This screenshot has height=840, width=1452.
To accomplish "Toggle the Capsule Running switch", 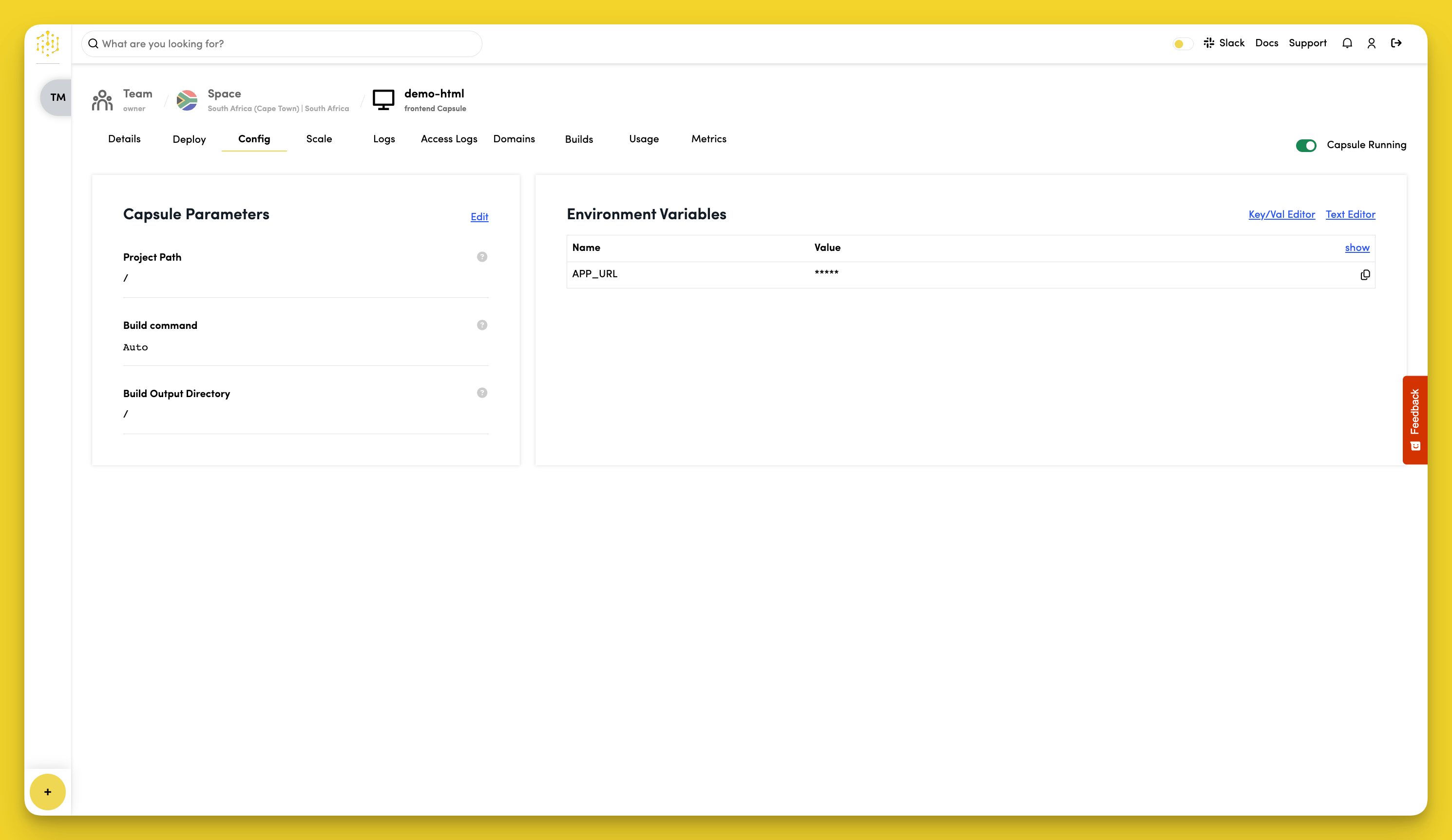I will pyautogui.click(x=1307, y=145).
